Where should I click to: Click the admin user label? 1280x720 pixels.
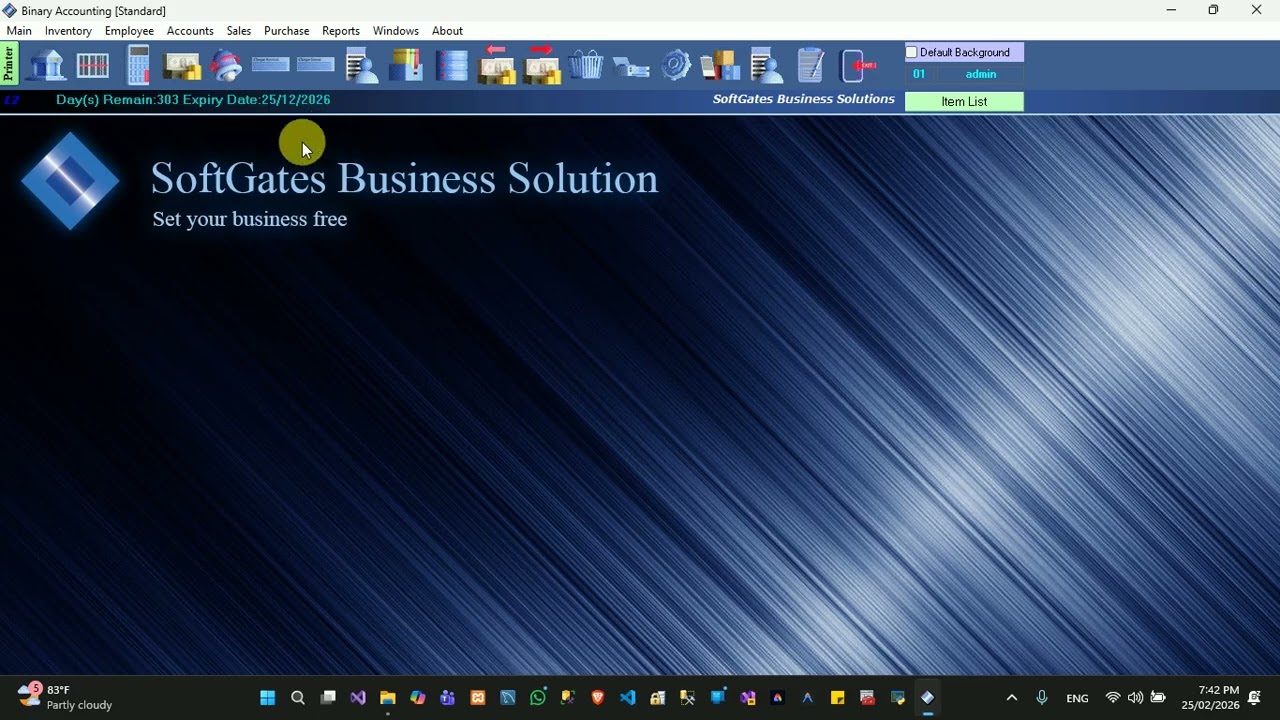pyautogui.click(x=980, y=74)
